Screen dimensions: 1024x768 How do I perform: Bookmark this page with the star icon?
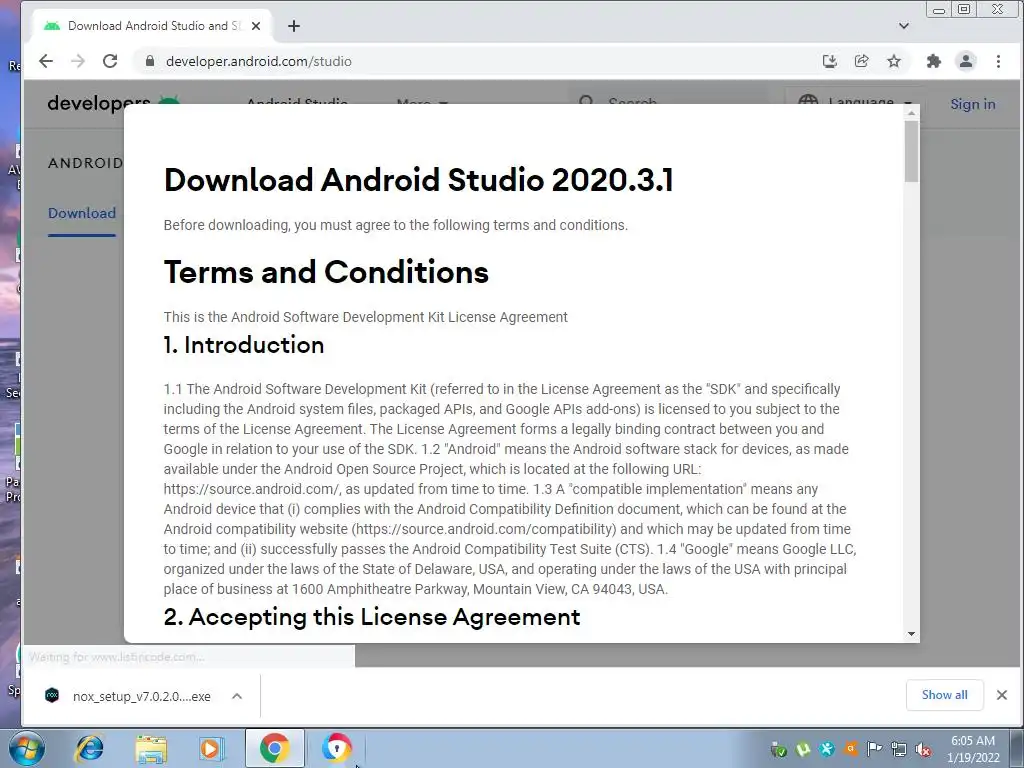[x=894, y=61]
